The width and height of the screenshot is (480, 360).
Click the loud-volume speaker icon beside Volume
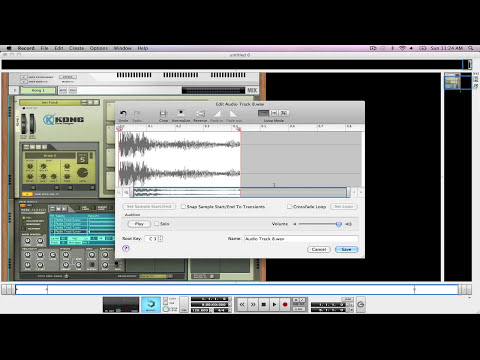point(348,224)
